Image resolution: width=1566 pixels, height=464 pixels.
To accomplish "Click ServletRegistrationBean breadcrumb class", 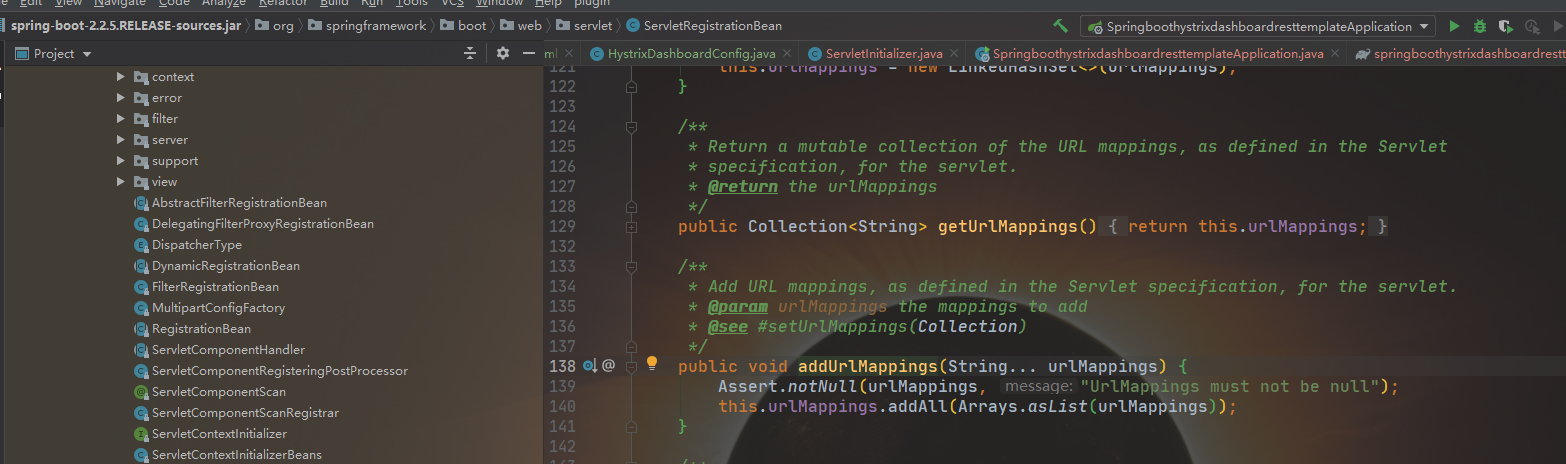I will tap(704, 26).
